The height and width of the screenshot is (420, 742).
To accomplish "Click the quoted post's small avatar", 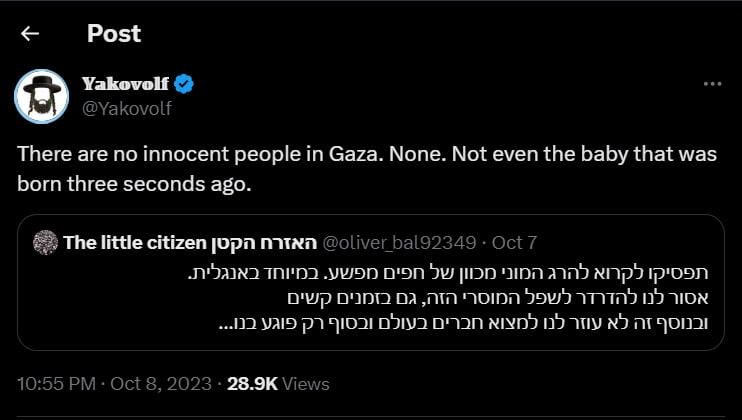I will [45, 242].
